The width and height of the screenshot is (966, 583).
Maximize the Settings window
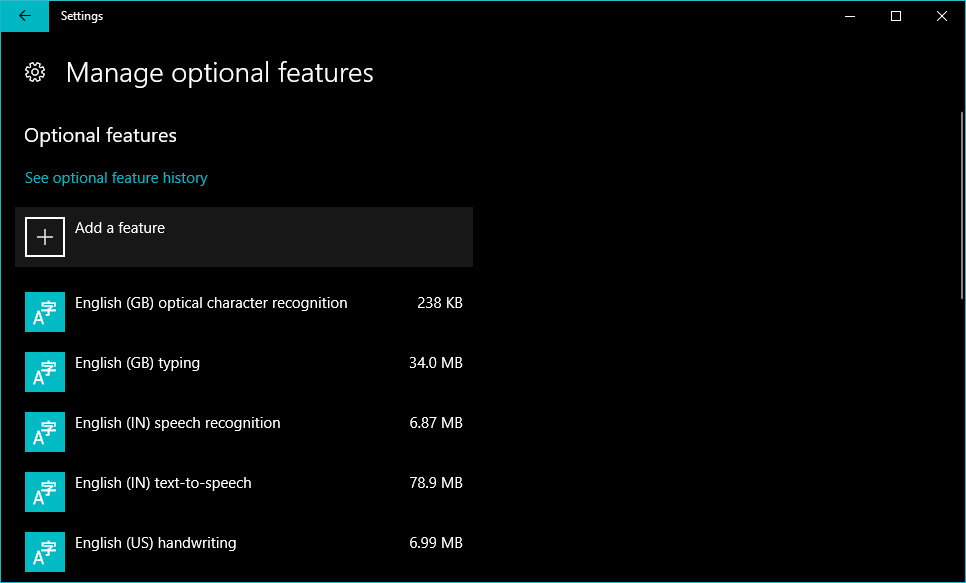(x=896, y=16)
